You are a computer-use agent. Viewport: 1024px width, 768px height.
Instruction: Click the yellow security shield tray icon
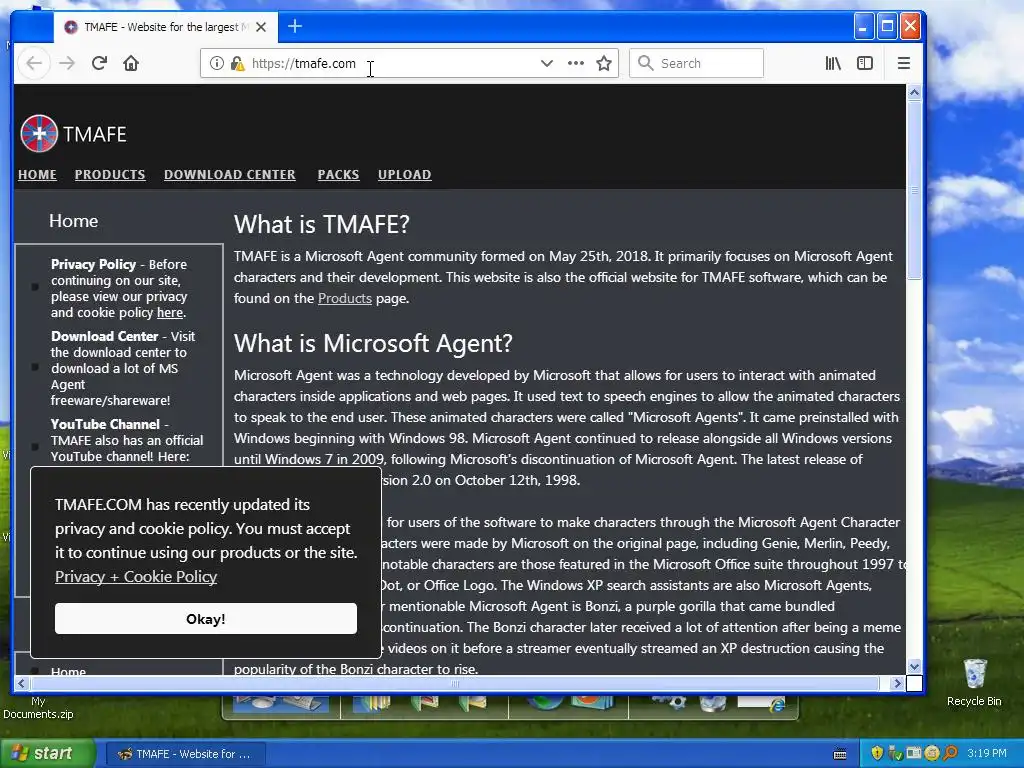[877, 753]
